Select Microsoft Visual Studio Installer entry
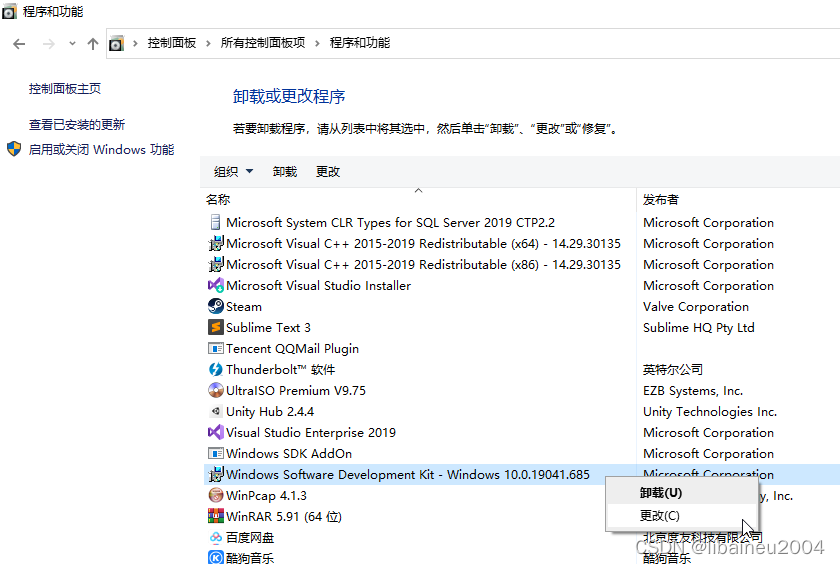Screen dimensions: 840x564 click(318, 285)
